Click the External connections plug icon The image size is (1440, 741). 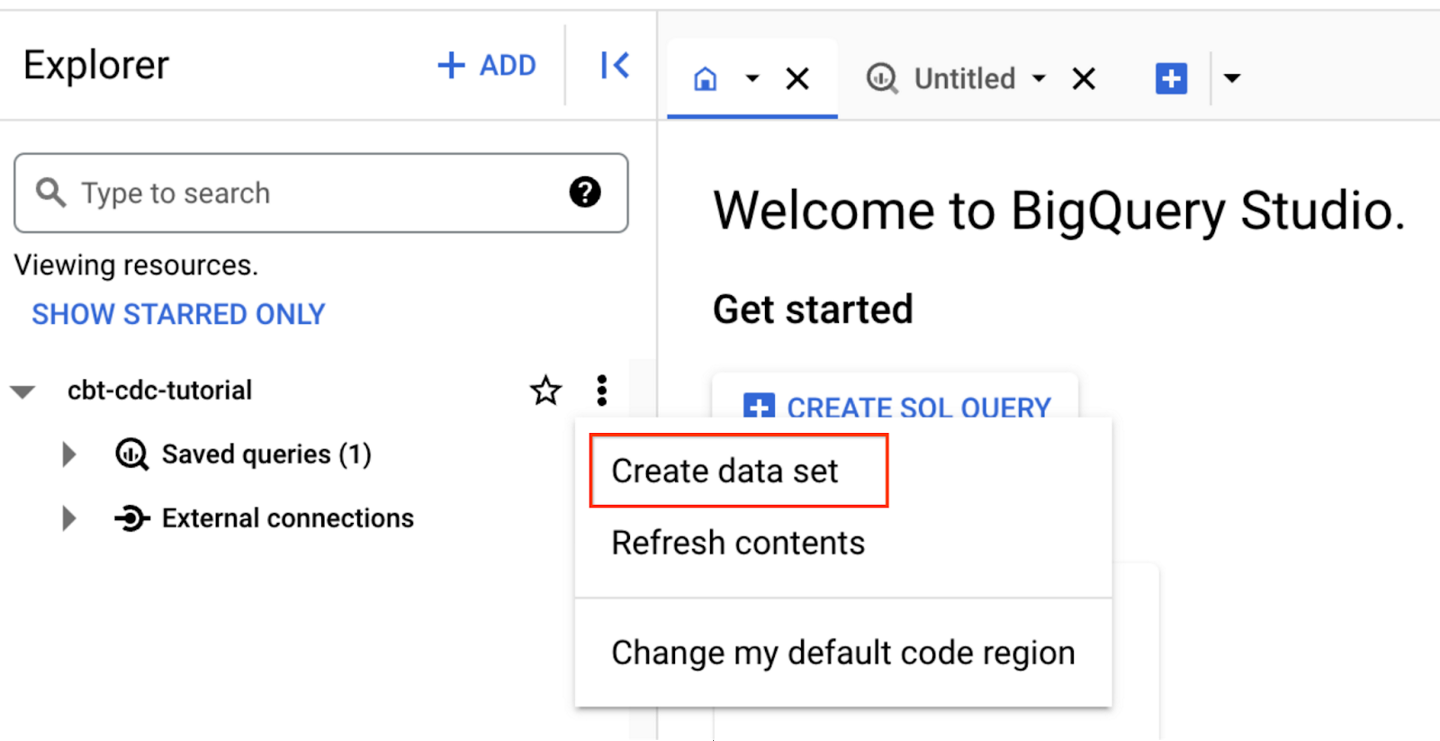[x=131, y=518]
